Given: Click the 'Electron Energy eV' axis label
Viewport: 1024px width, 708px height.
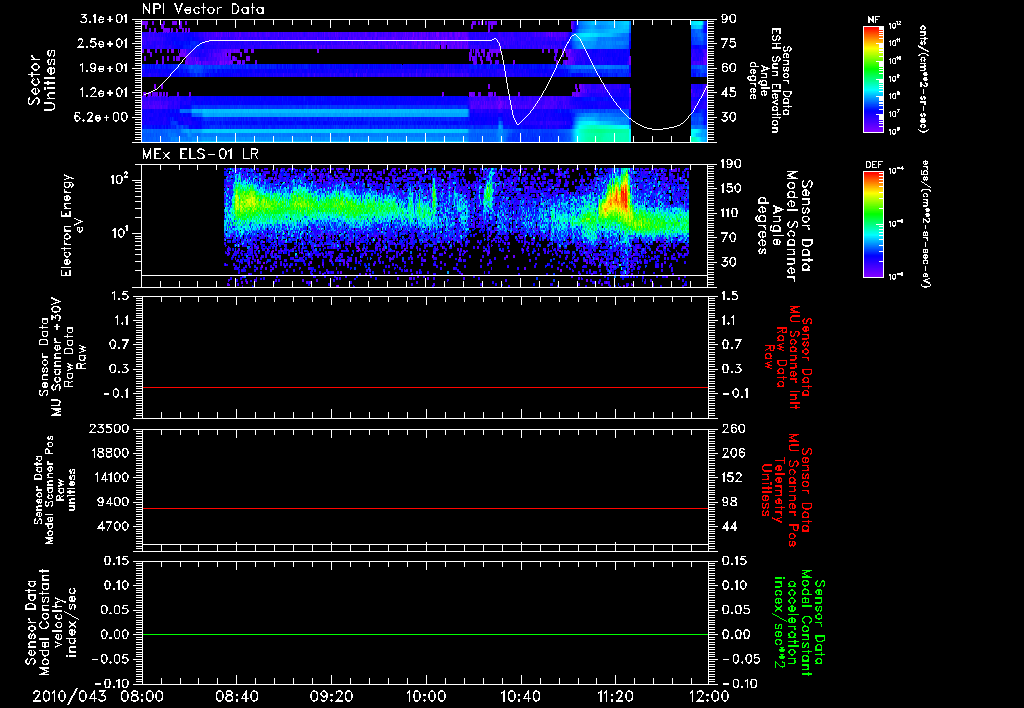Looking at the screenshot, I should tap(71, 225).
